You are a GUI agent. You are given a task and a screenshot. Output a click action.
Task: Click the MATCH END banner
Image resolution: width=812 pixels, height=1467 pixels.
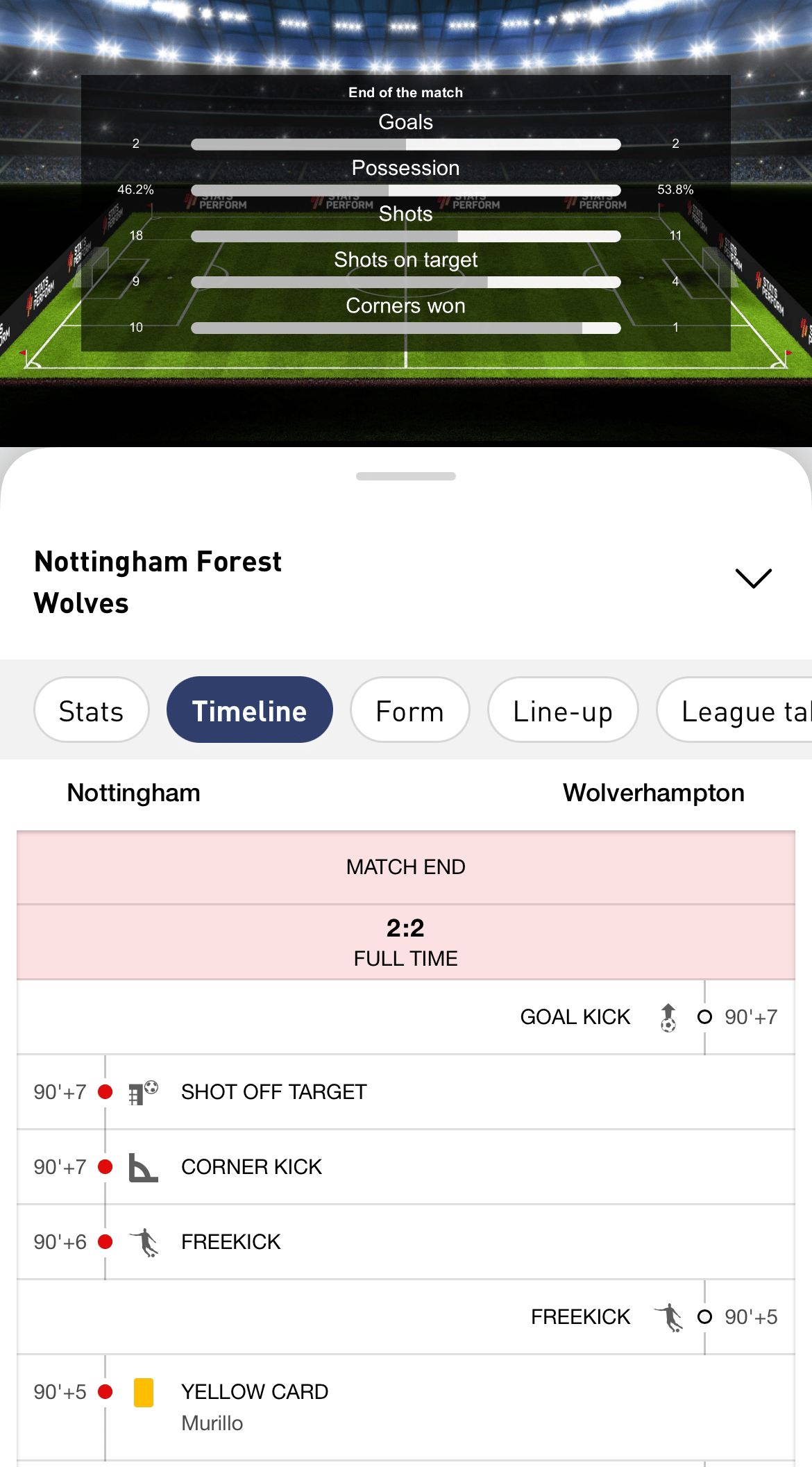coord(406,867)
